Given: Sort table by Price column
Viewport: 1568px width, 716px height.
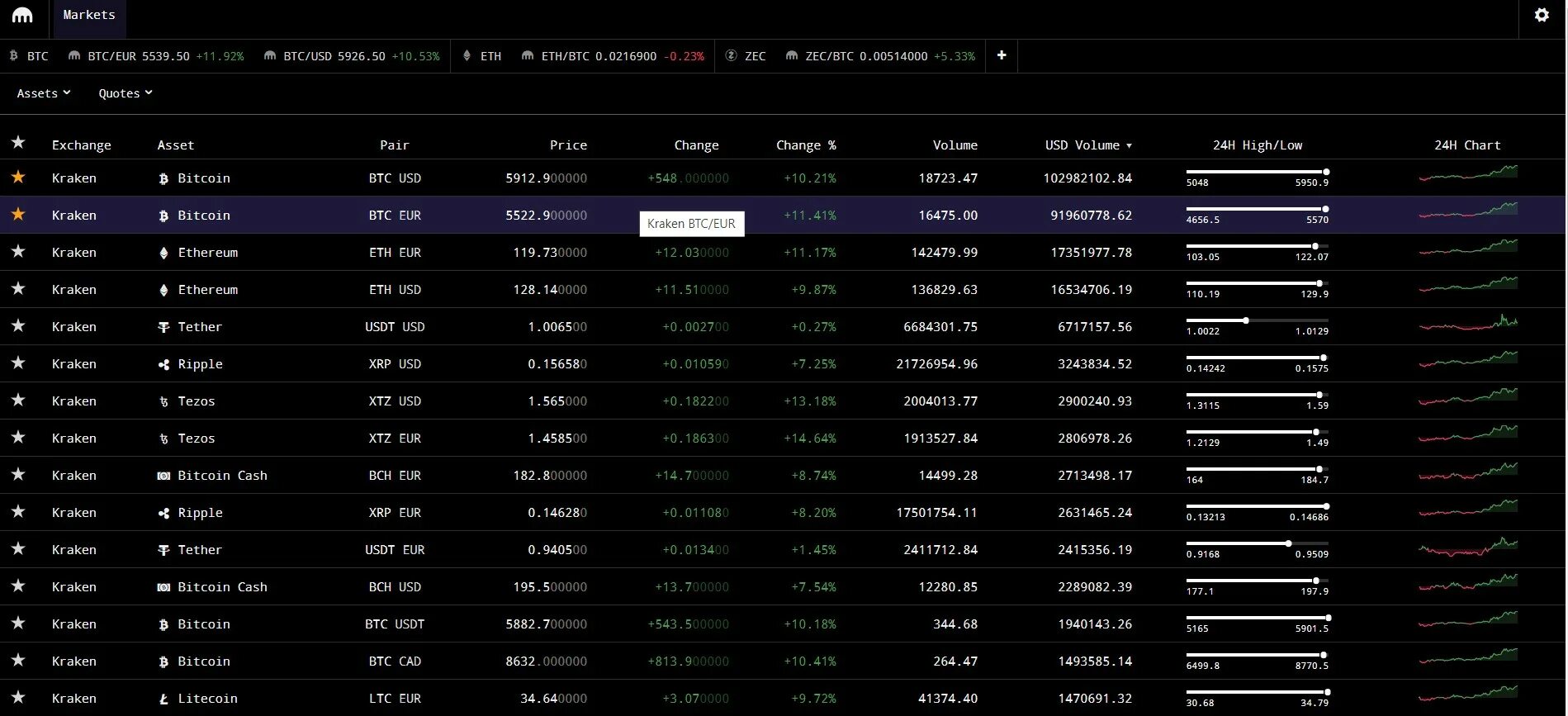Looking at the screenshot, I should 568,145.
